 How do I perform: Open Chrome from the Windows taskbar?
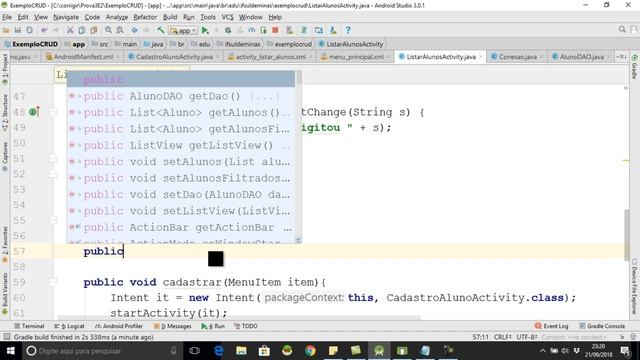point(310,351)
